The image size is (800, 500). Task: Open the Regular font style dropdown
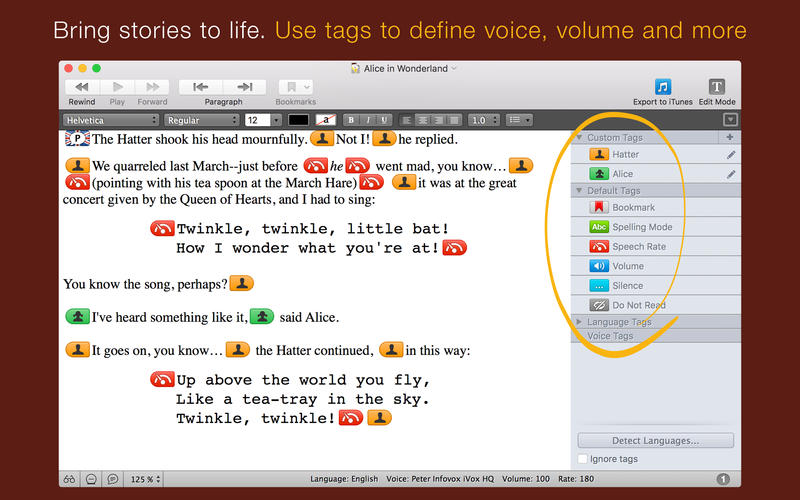[202, 120]
